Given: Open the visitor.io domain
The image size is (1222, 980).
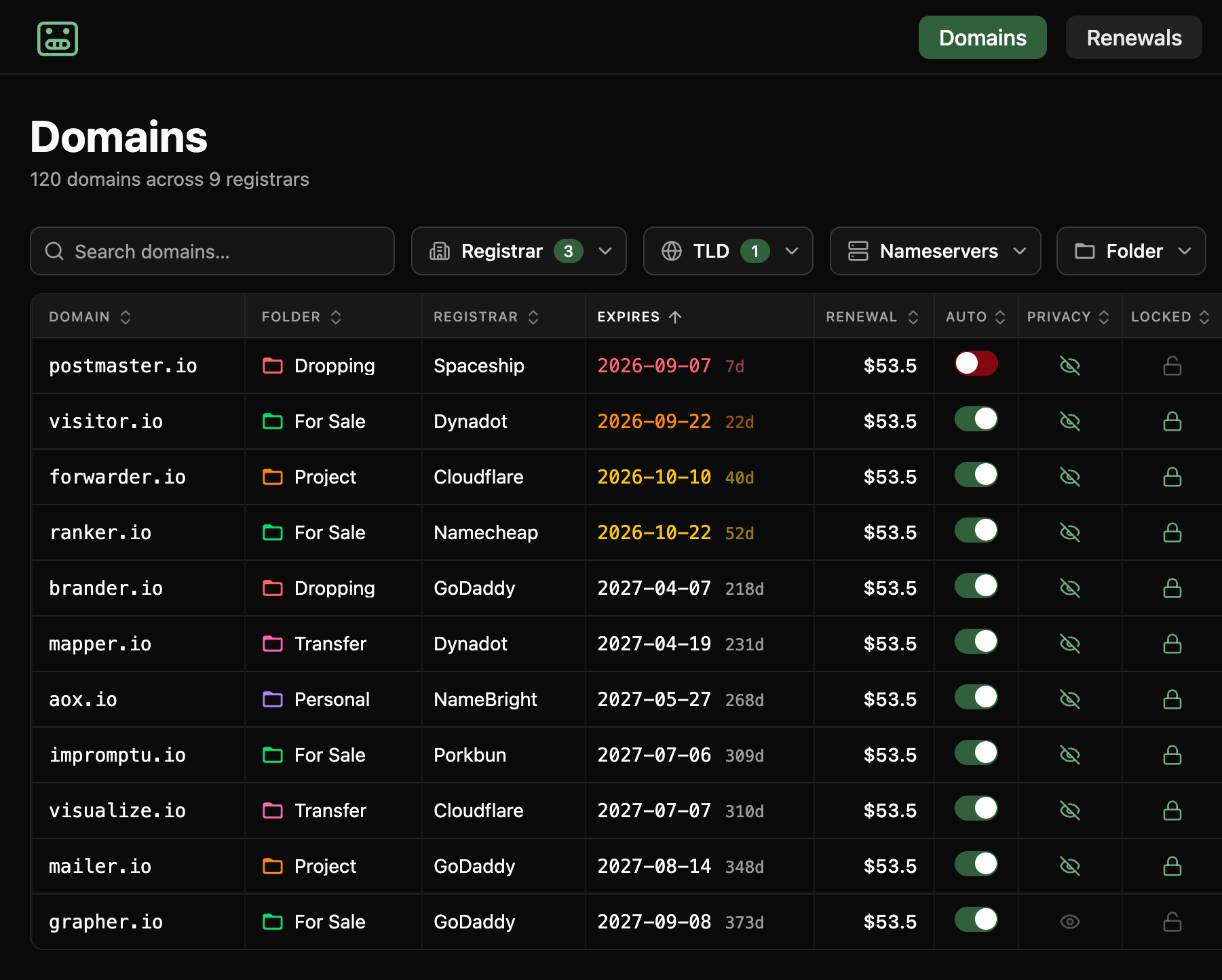Looking at the screenshot, I should coord(106,422).
